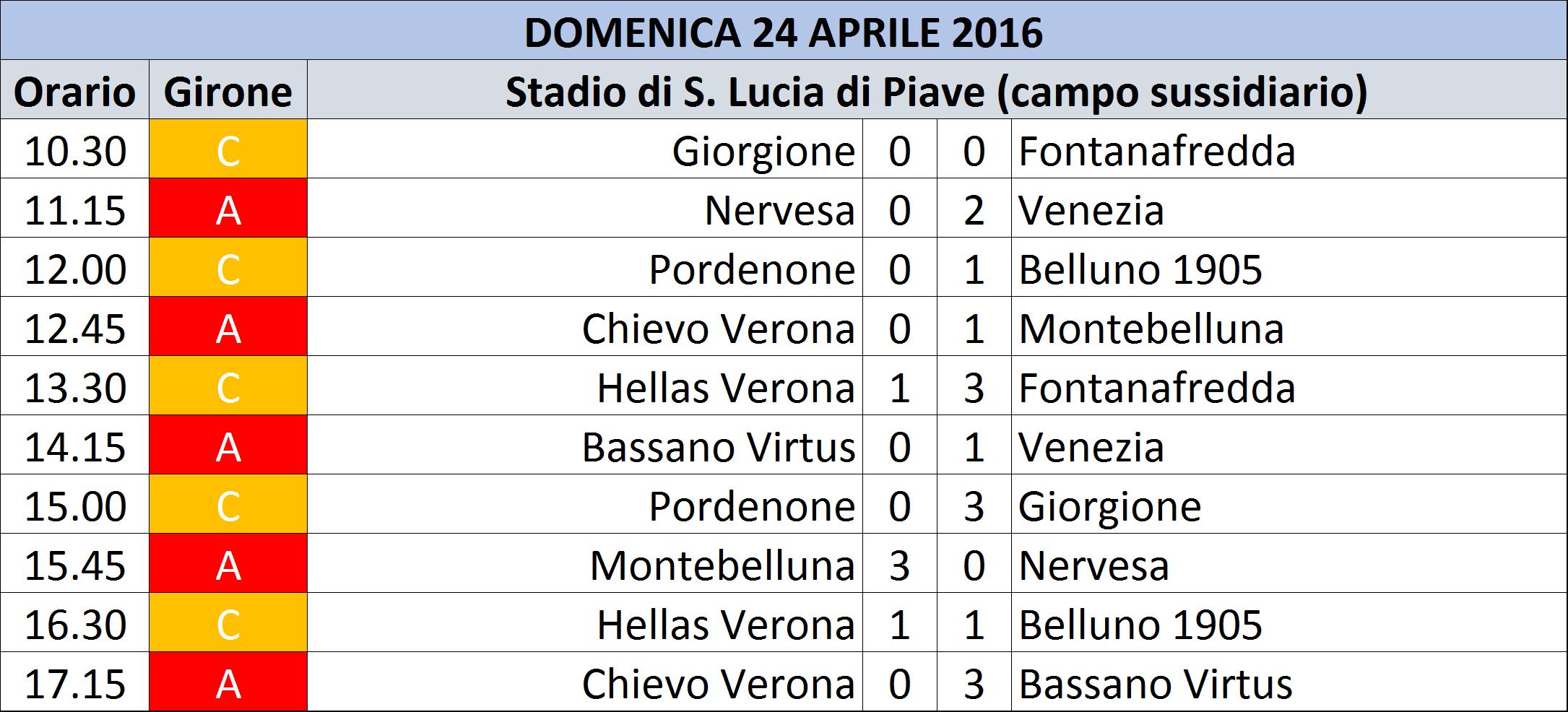Select the red A cell at 14.15
Screen dimensions: 1568x712
pyautogui.click(x=228, y=445)
